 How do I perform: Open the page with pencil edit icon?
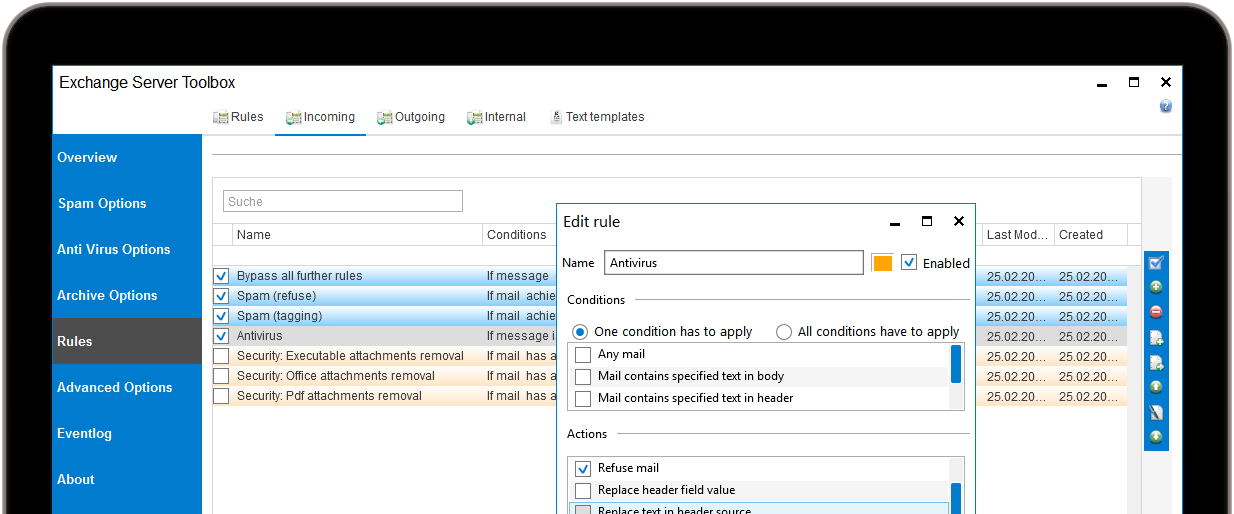tap(1156, 412)
